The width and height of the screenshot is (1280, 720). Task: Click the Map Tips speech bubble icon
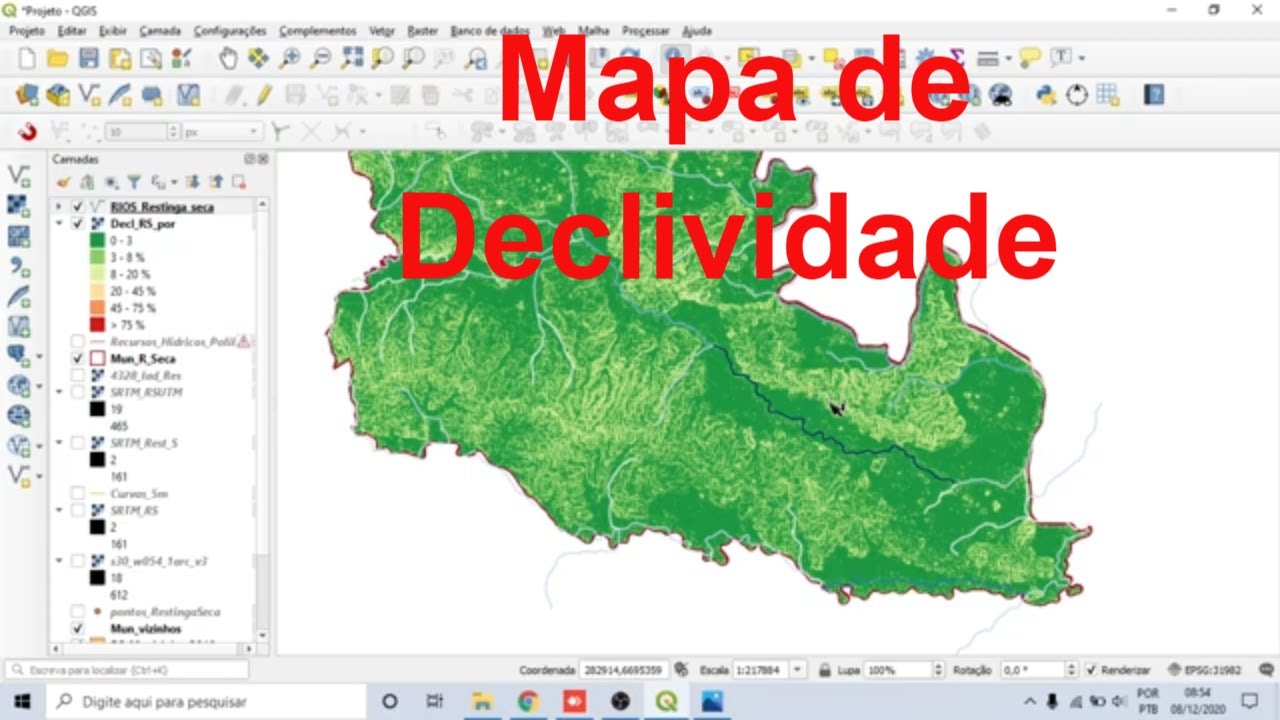point(1030,58)
